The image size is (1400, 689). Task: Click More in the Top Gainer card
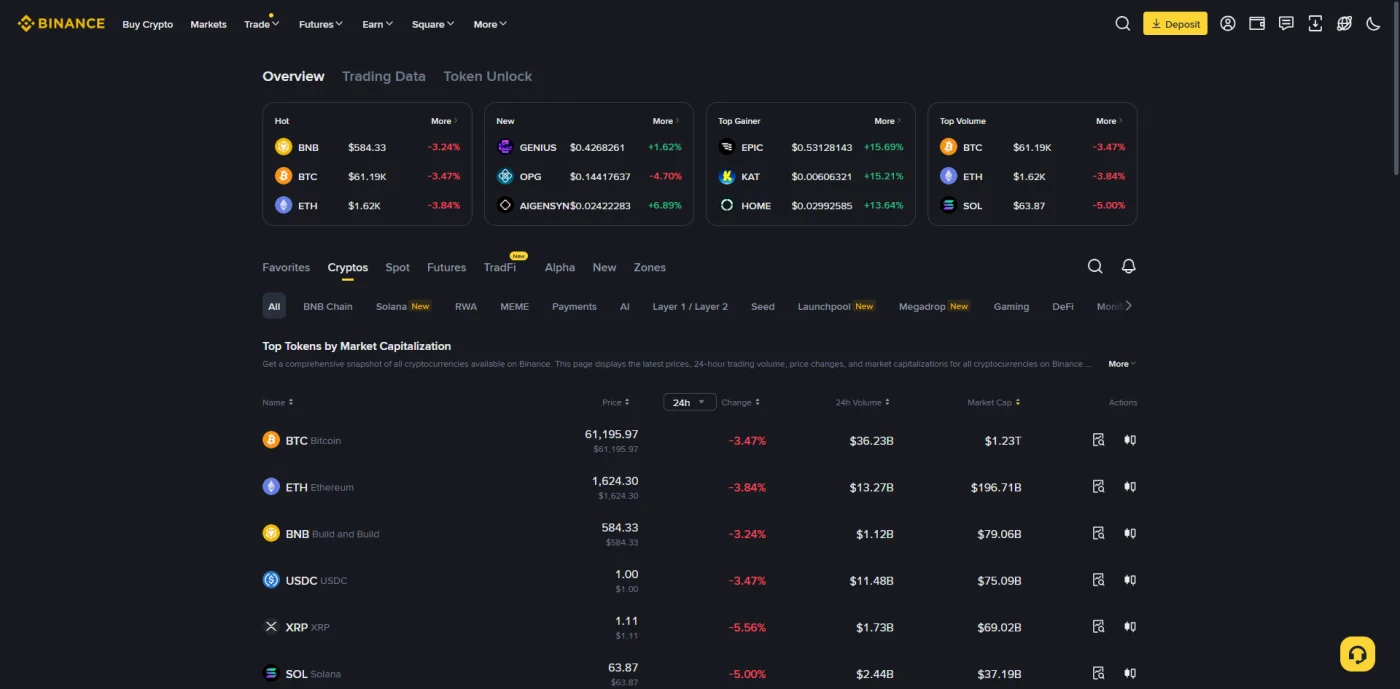888,121
